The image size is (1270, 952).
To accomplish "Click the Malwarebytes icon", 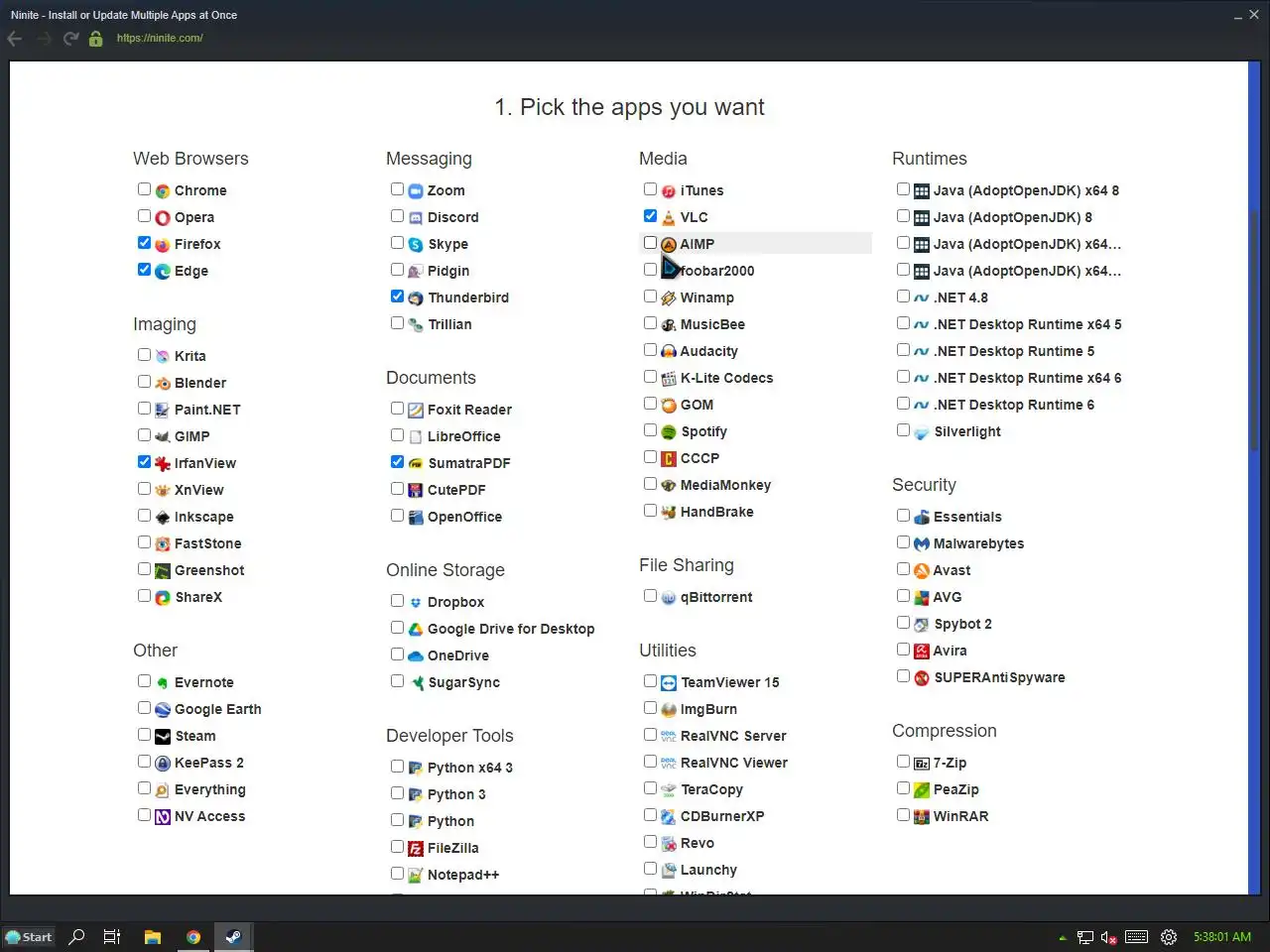I will 922,544.
